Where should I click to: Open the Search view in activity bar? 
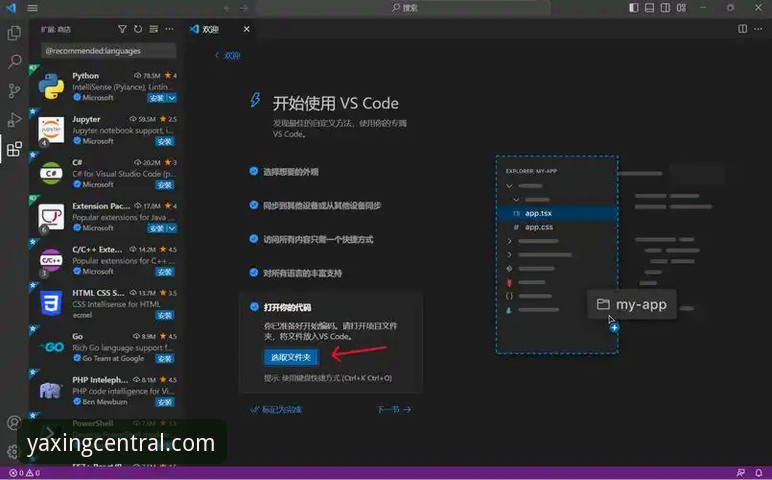(14, 62)
